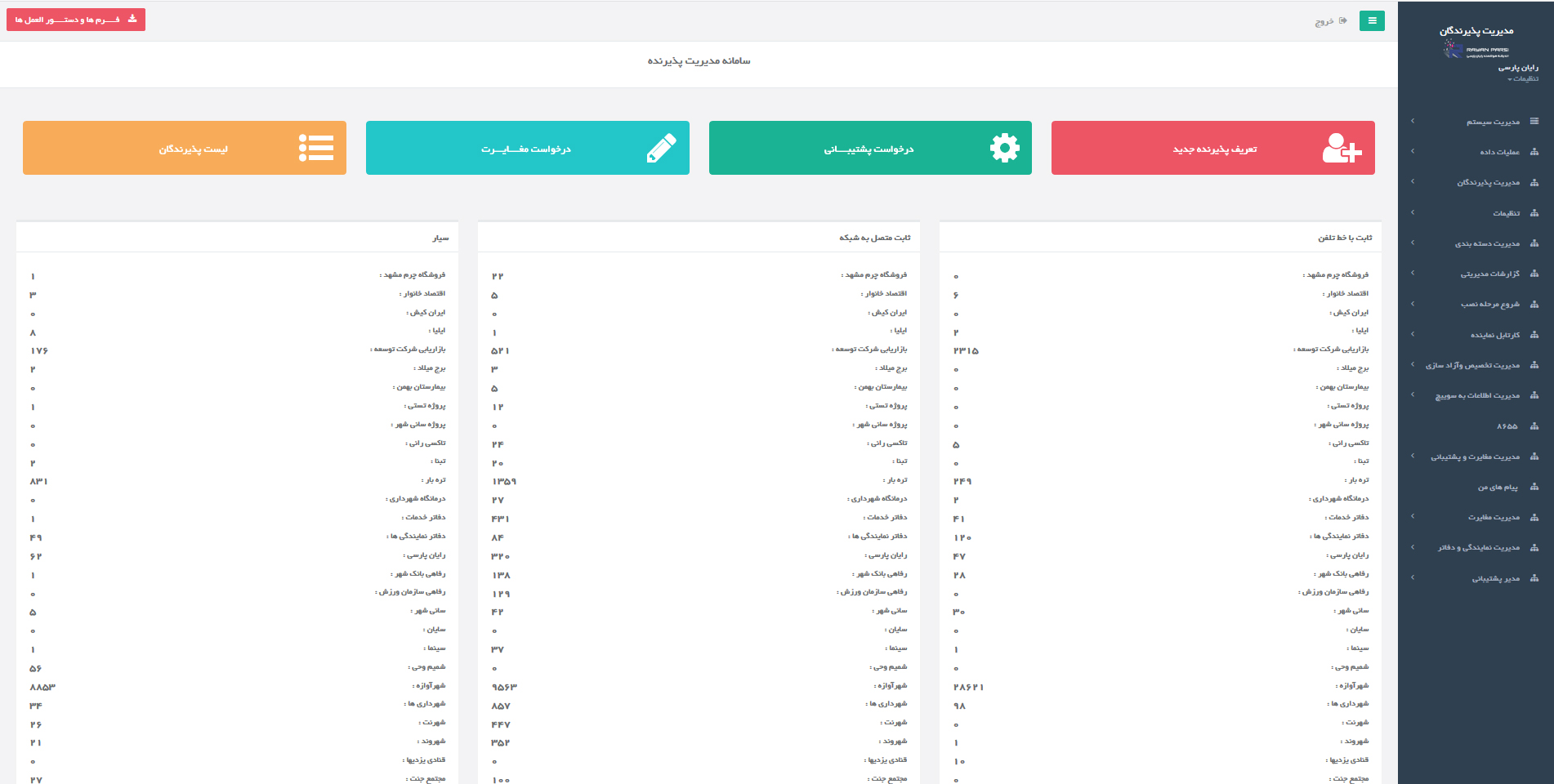Screen dimensions: 1554x784
Task: Click red فرم ها و دستورالعمل ها download button
Action: (76, 20)
